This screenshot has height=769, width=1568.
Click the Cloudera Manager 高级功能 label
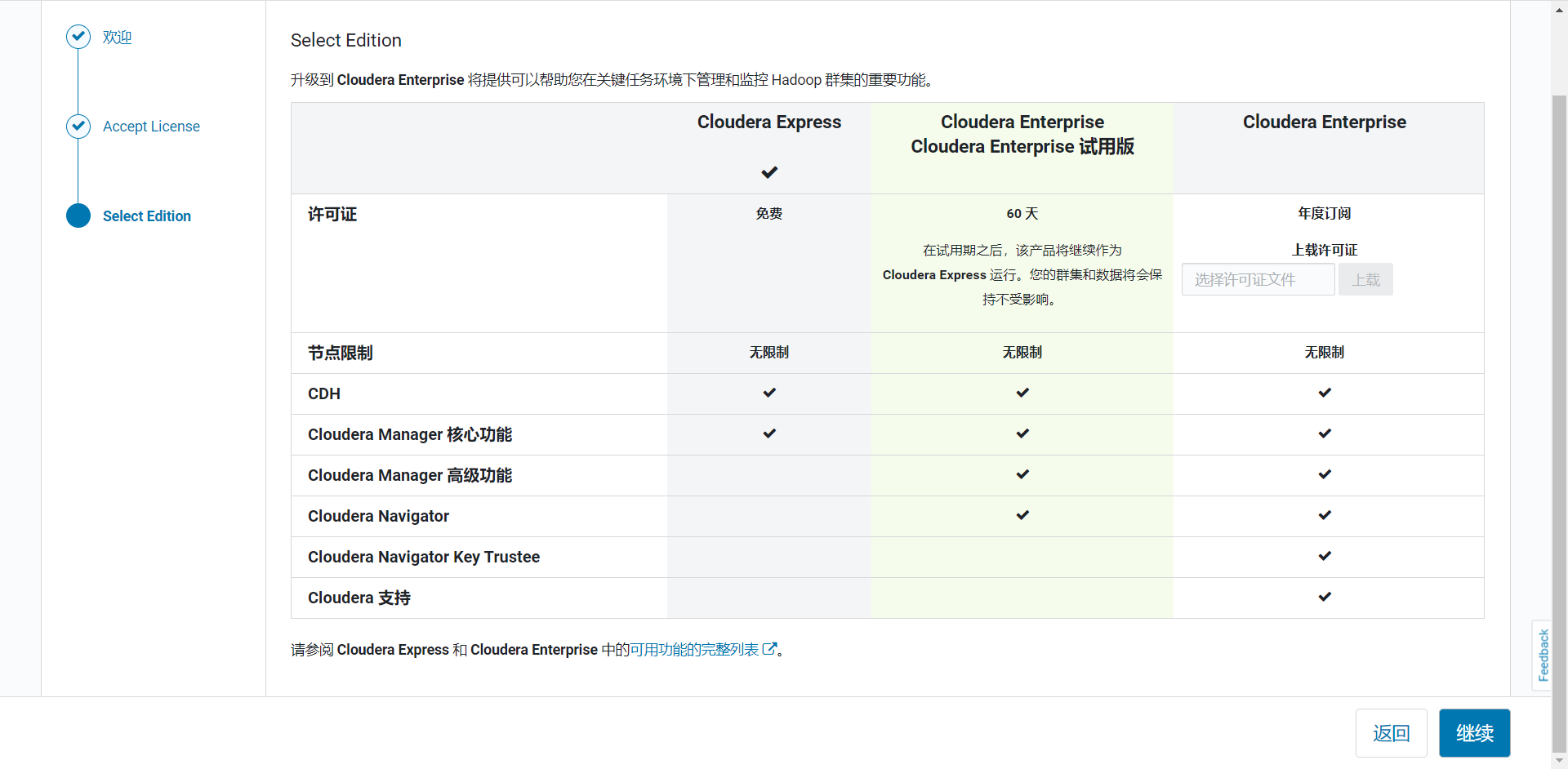410,476
